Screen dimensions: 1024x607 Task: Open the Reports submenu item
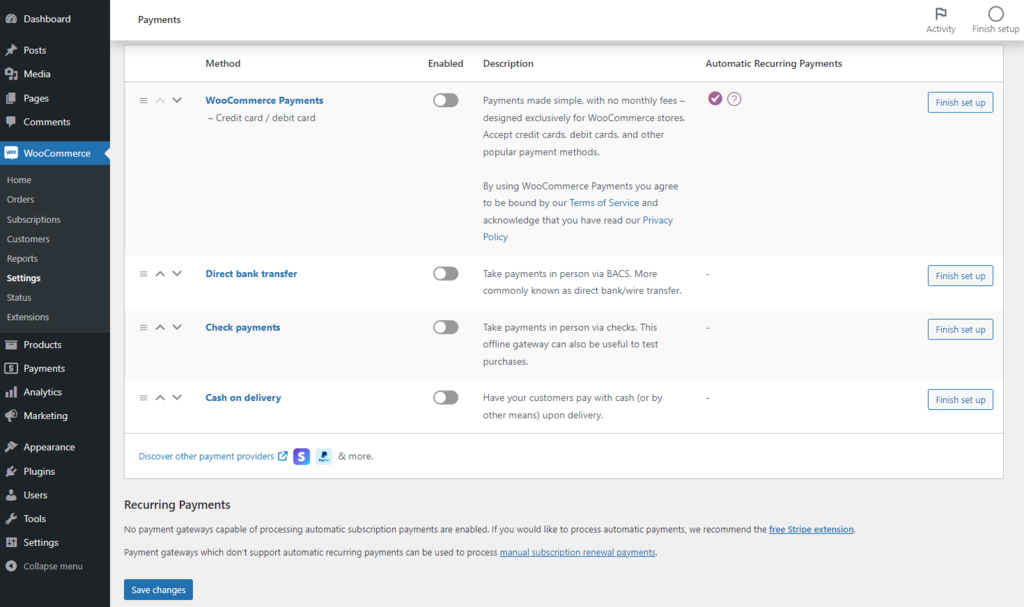22,259
